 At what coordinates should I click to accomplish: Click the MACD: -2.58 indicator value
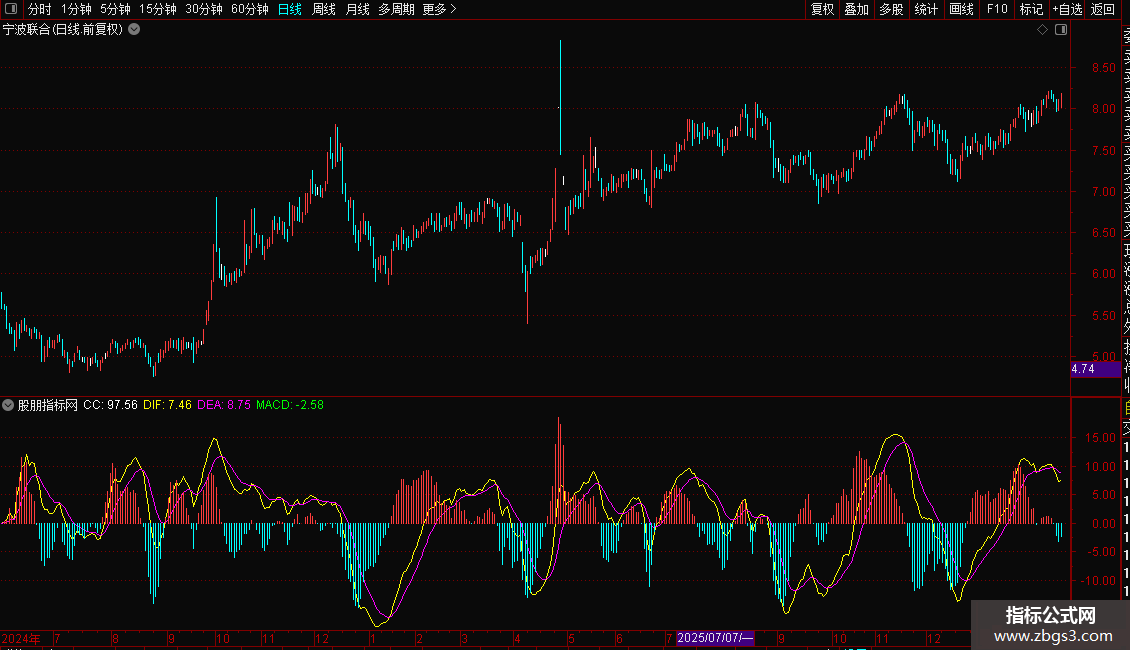coord(290,405)
